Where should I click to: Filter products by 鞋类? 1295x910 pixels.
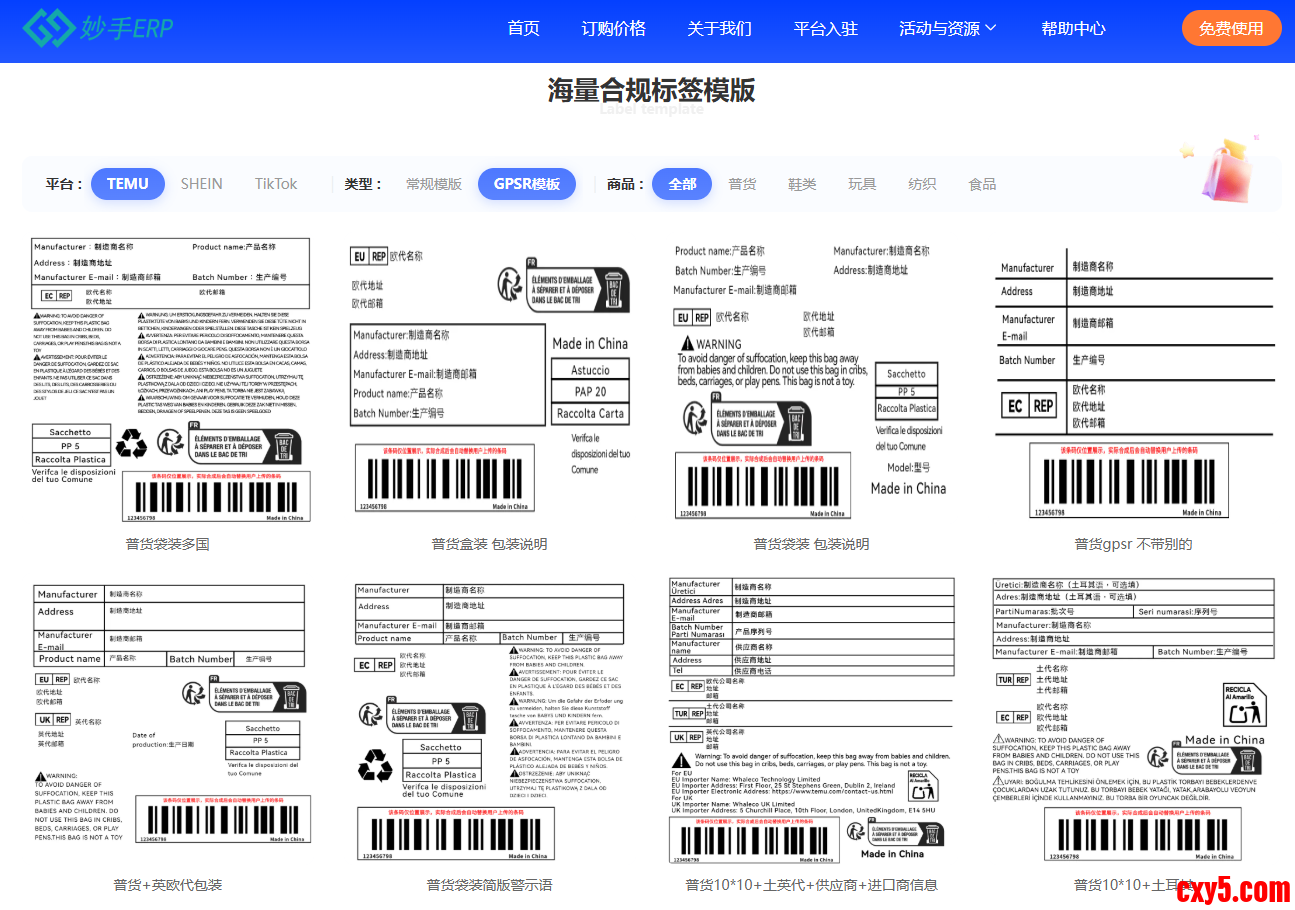[802, 184]
